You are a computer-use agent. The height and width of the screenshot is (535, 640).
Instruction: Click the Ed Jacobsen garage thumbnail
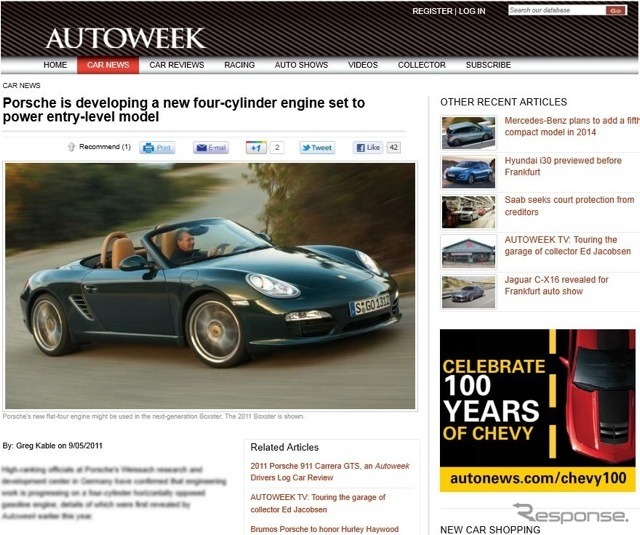tap(469, 251)
